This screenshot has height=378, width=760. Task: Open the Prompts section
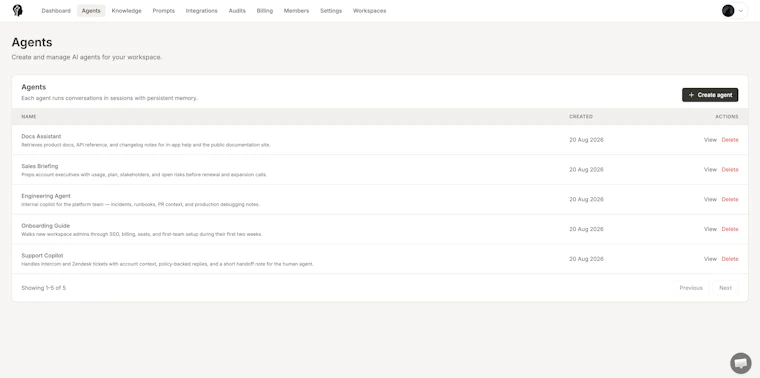click(163, 11)
